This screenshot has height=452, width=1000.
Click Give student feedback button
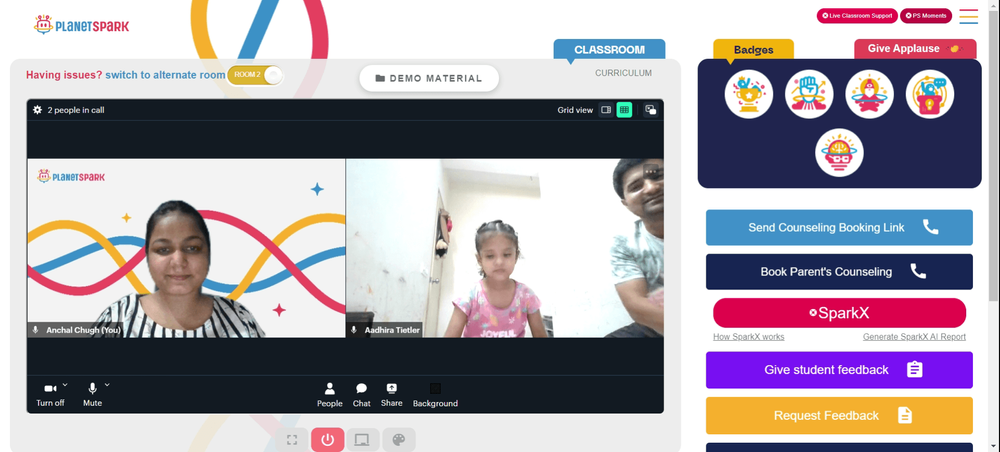(839, 370)
